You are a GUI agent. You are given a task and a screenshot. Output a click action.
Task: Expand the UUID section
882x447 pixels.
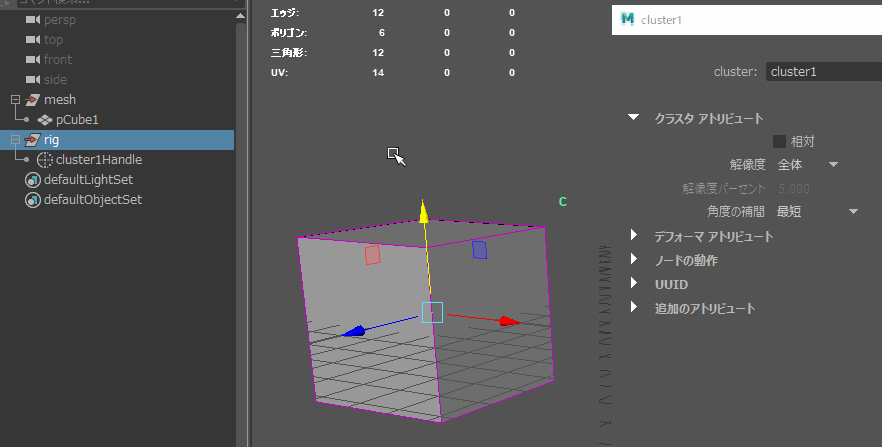coord(634,283)
